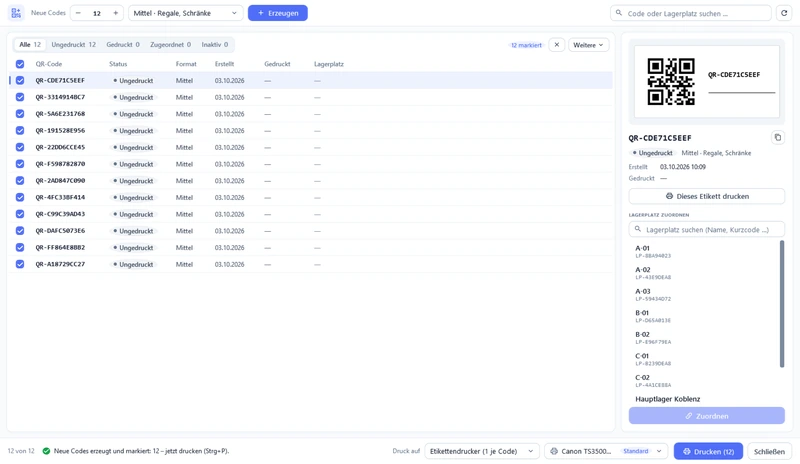800x464 pixels.
Task: Select Hauptlager Koblenz in location list
Action: (x=667, y=399)
